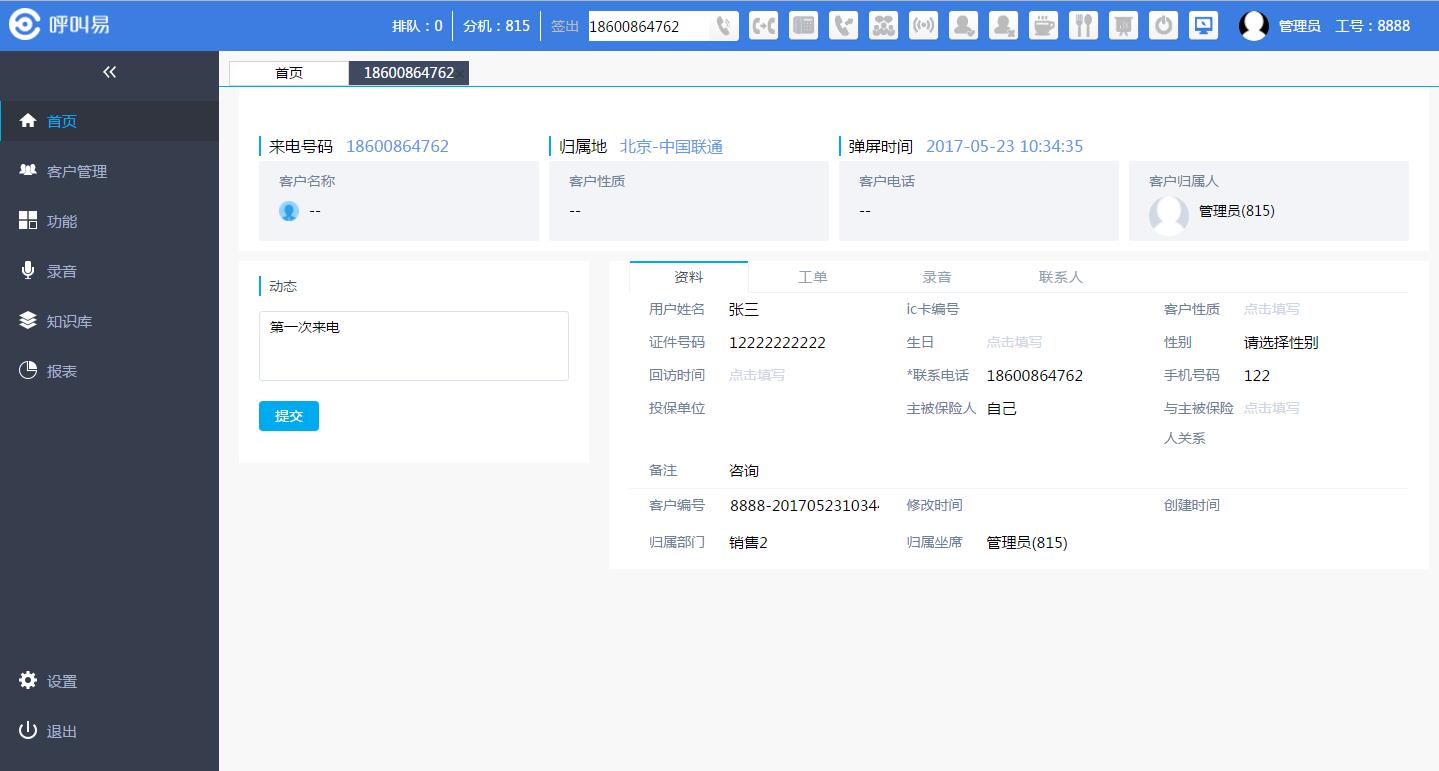Click the 归属地 value 北京-中国联通

[x=672, y=146]
